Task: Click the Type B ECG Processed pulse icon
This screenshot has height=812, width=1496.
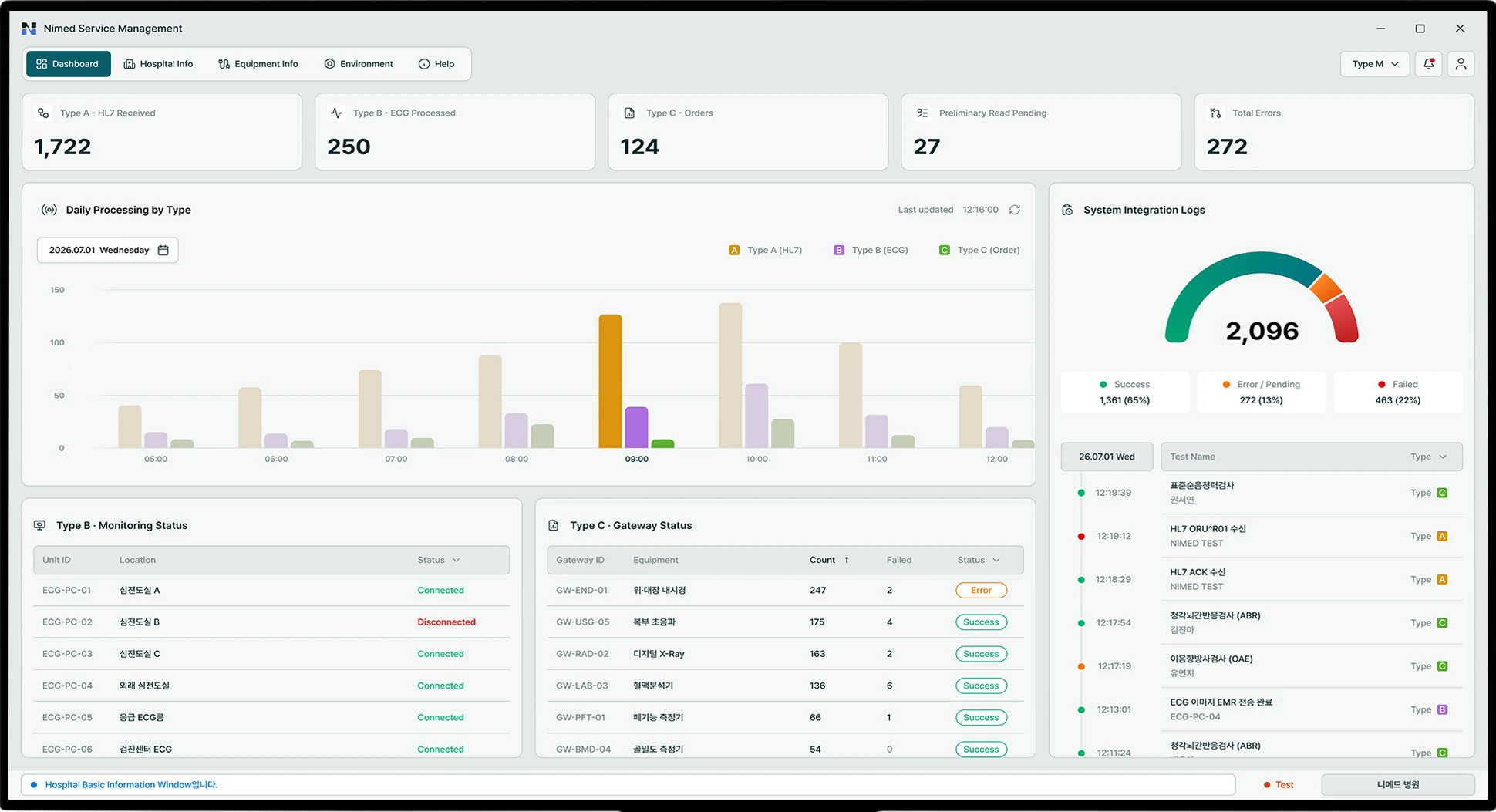Action: click(336, 113)
